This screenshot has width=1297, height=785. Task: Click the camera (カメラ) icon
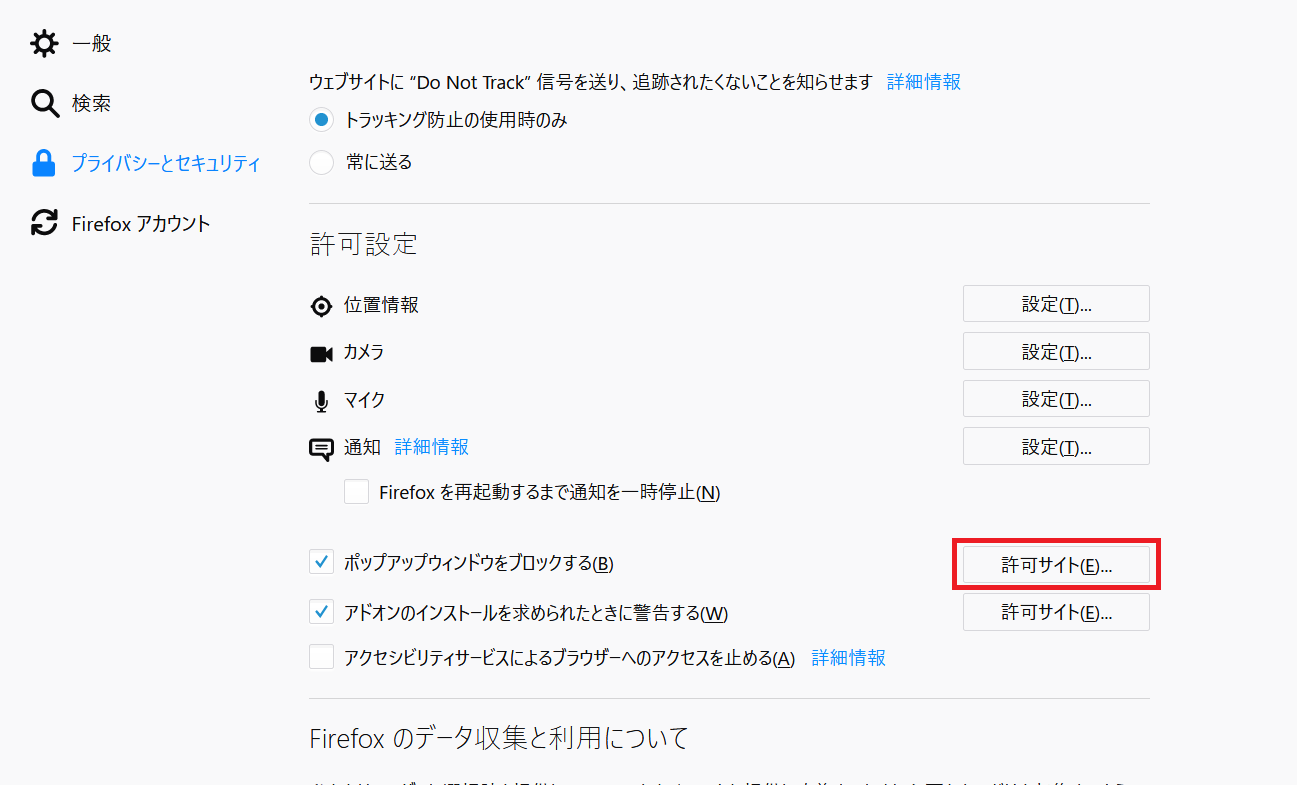[321, 353]
